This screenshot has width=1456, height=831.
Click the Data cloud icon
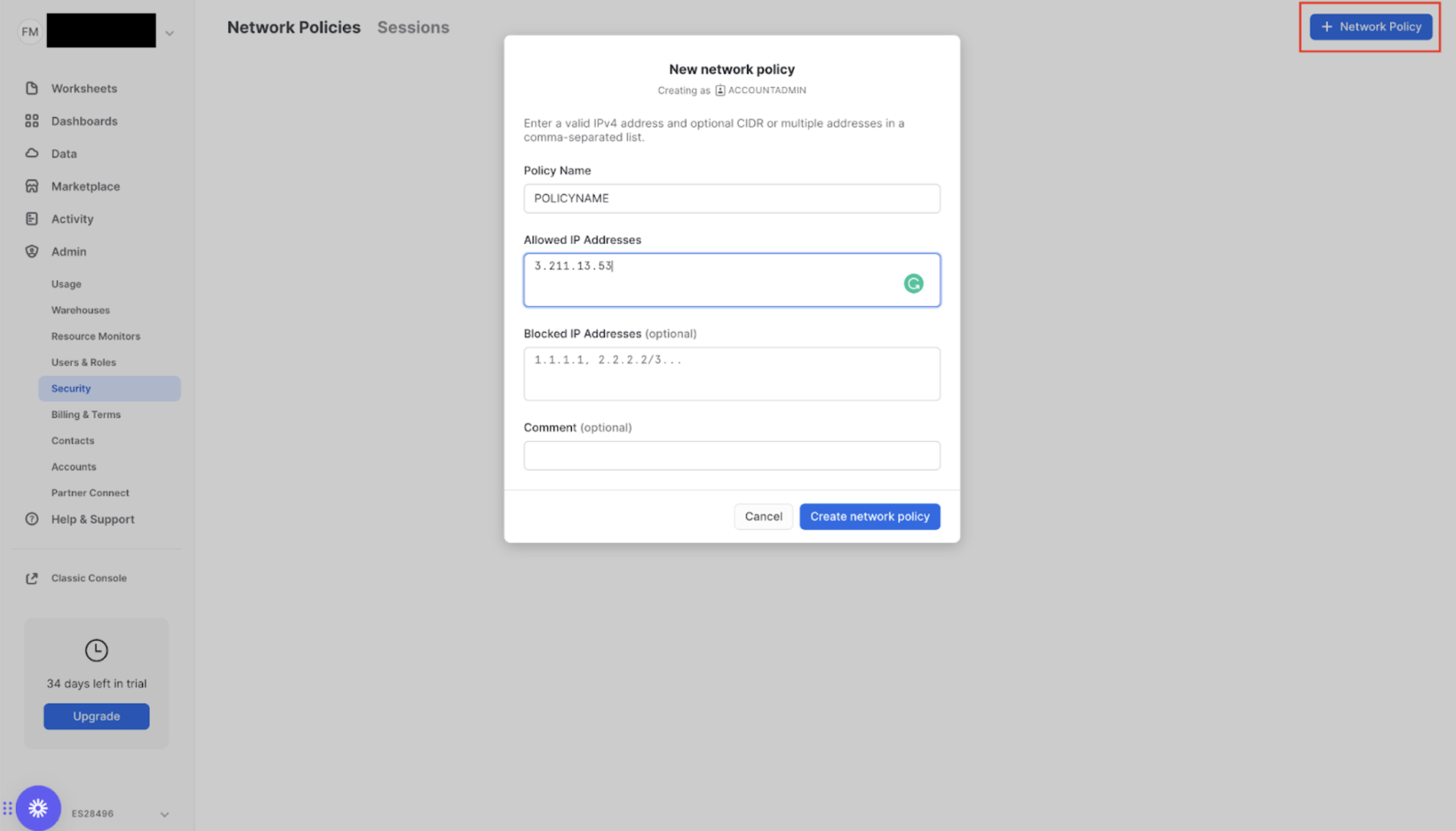point(32,154)
